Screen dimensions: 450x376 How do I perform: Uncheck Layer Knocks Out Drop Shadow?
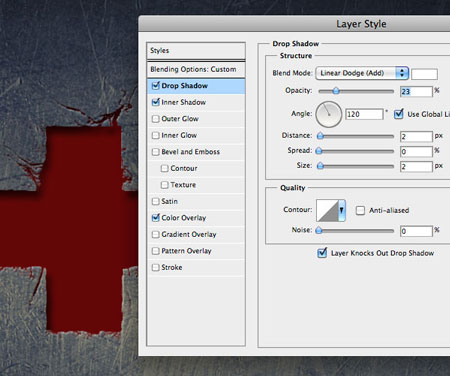click(322, 253)
